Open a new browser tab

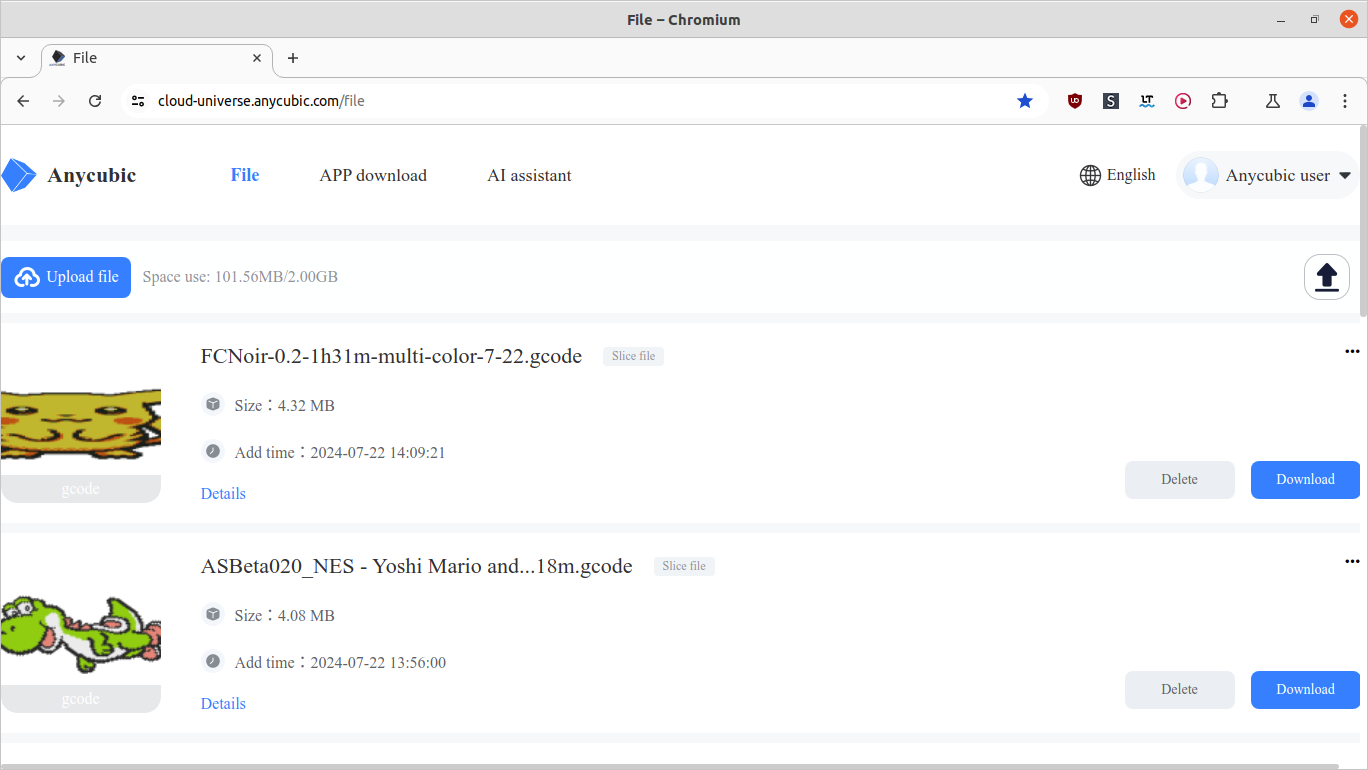tap(293, 58)
